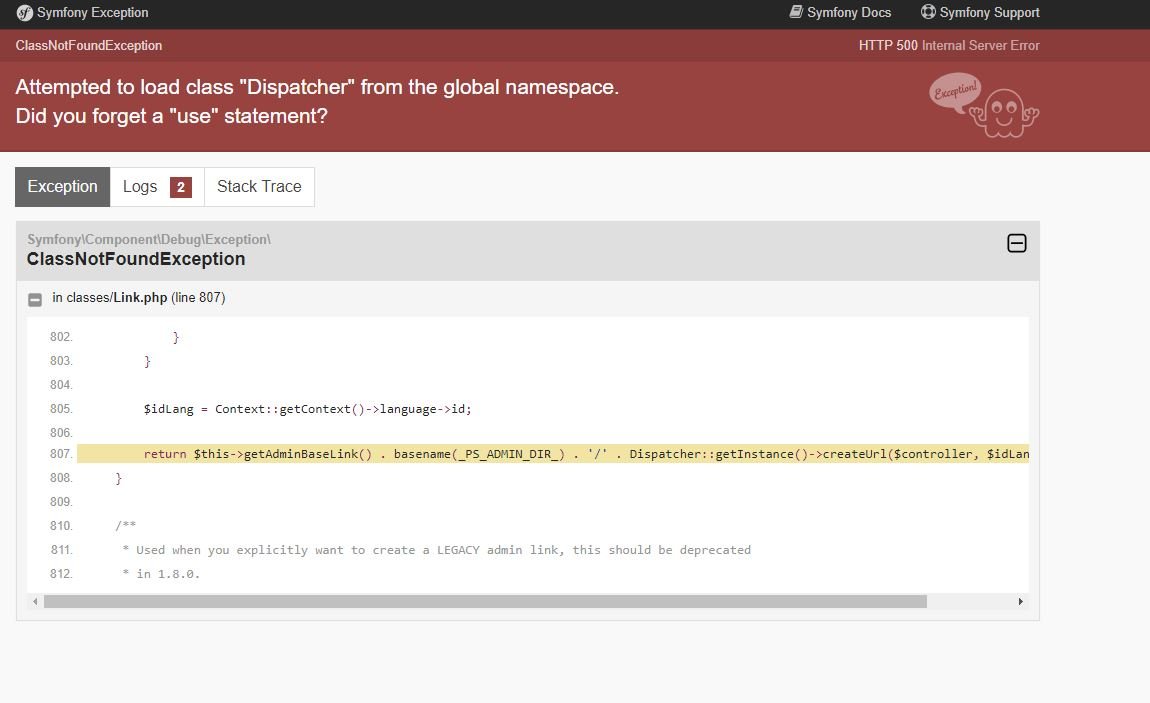Click the "(line 807)" text
Image resolution: width=1150 pixels, height=703 pixels.
[x=198, y=298]
